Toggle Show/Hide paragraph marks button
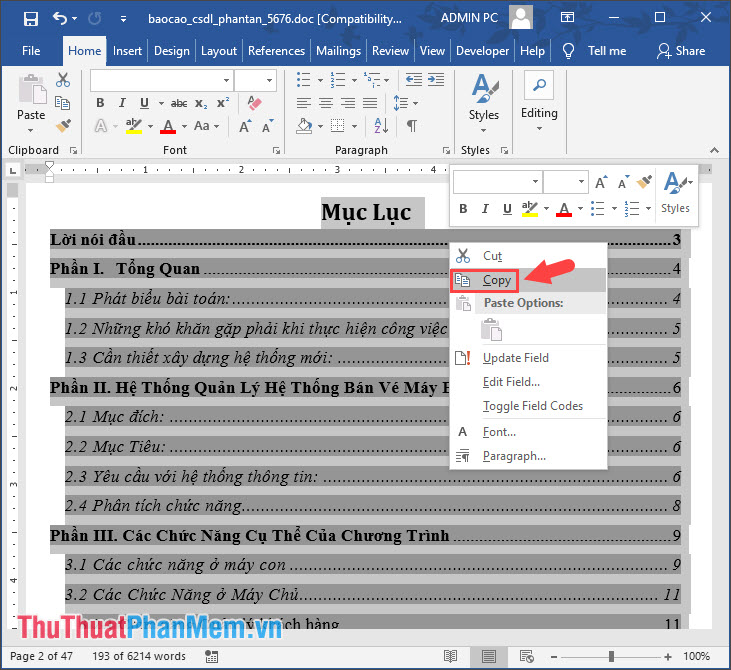The image size is (731, 670). [x=411, y=126]
